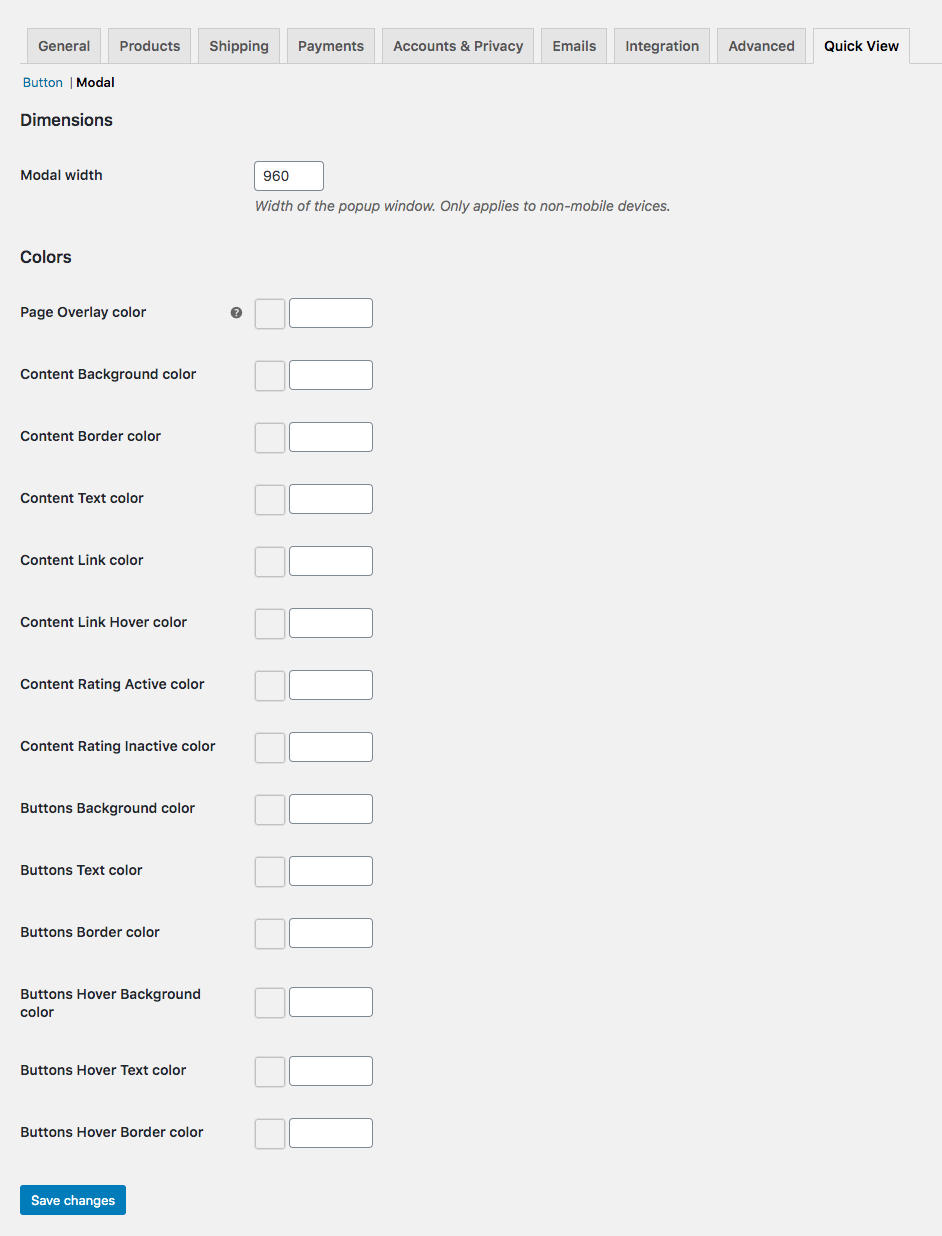The image size is (942, 1236).
Task: Switch to the General tab
Action: pyautogui.click(x=64, y=46)
